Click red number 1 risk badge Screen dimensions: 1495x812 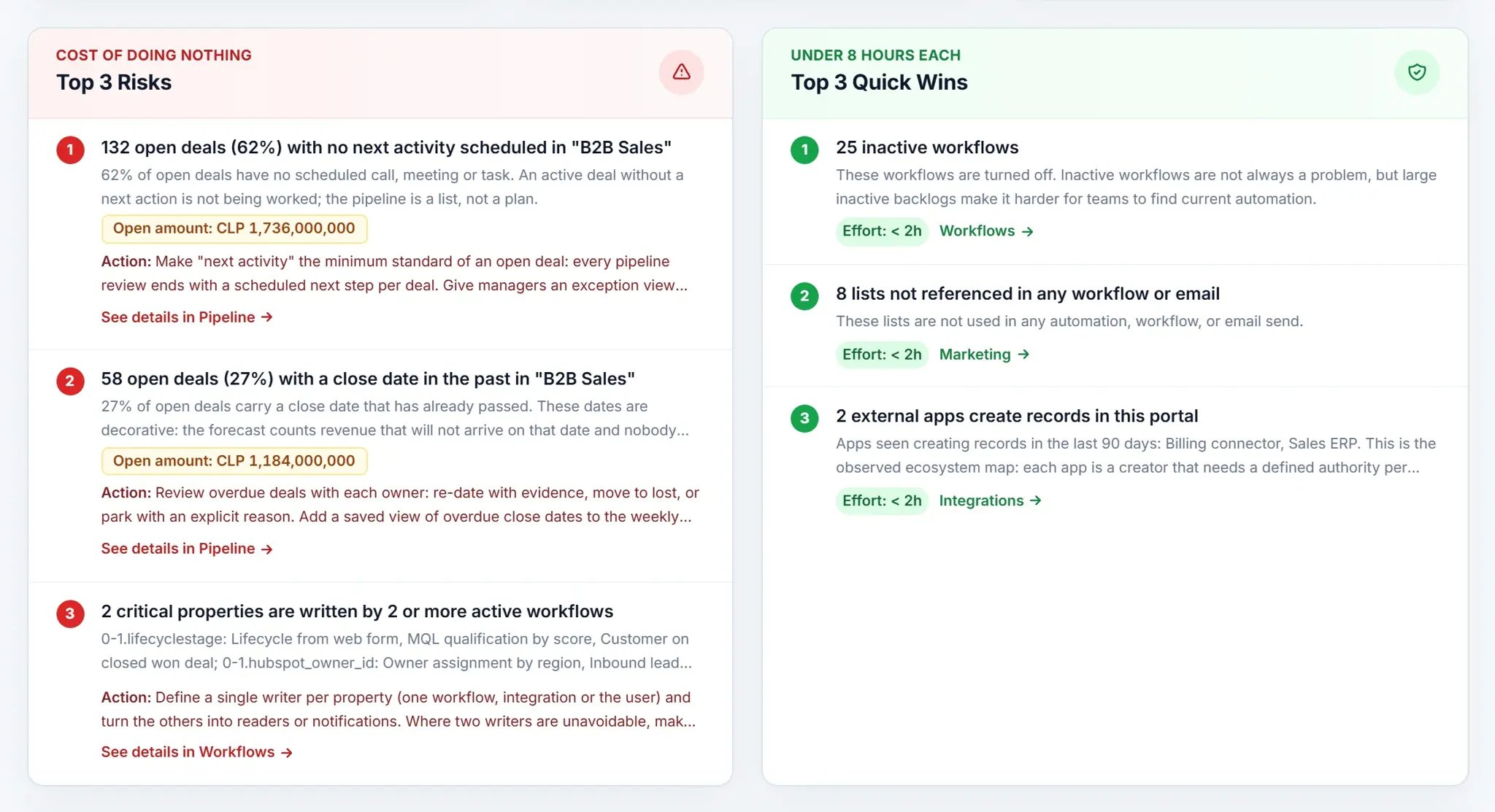[x=70, y=150]
